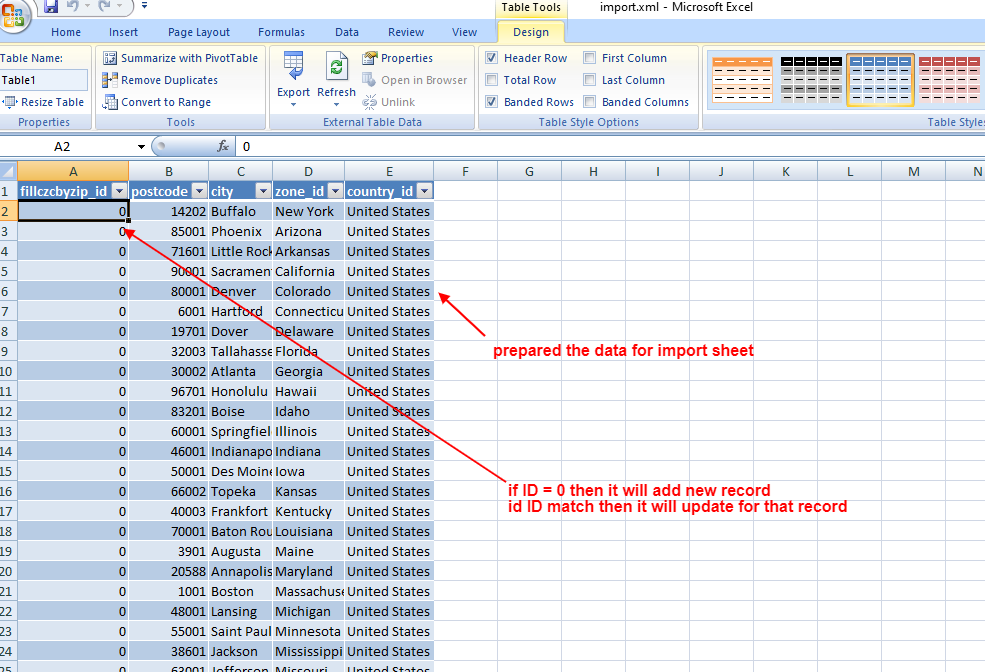Screen dimensions: 985x672
Task: Open the Customize Quick Access Toolbar dropdown
Action: coord(144,6)
